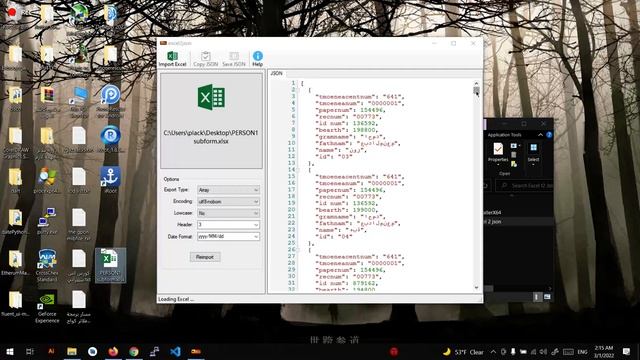Click the JSON panel vertical scrollbar thumb

[x=476, y=91]
